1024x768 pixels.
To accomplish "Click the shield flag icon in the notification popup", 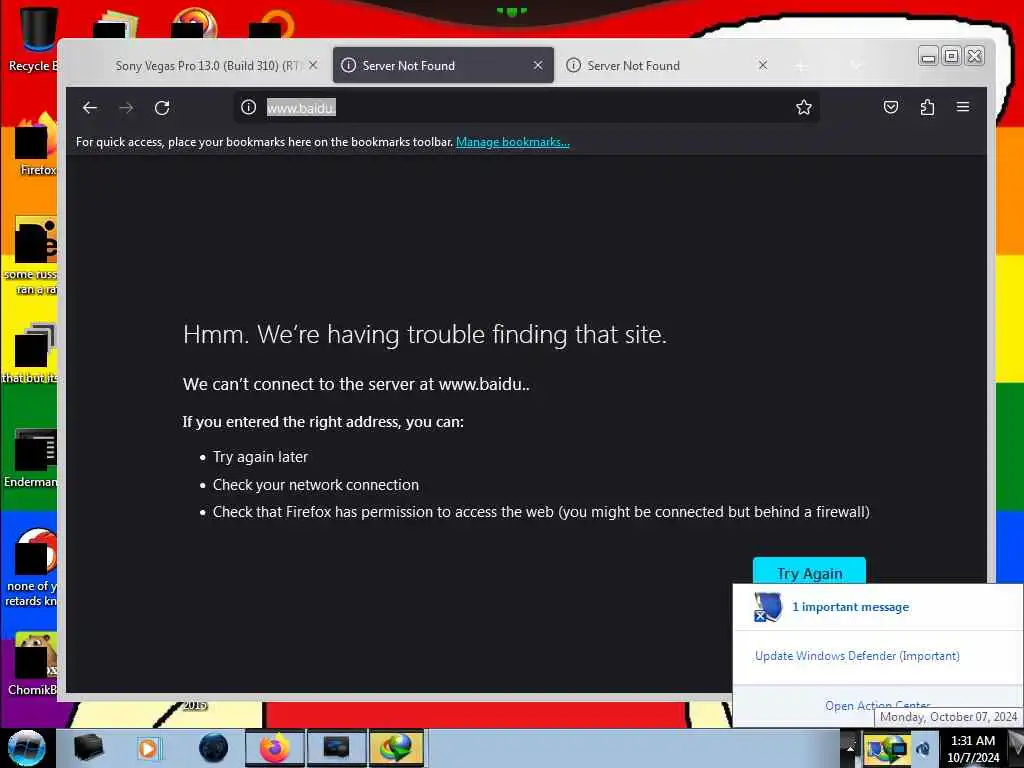I will coord(767,607).
